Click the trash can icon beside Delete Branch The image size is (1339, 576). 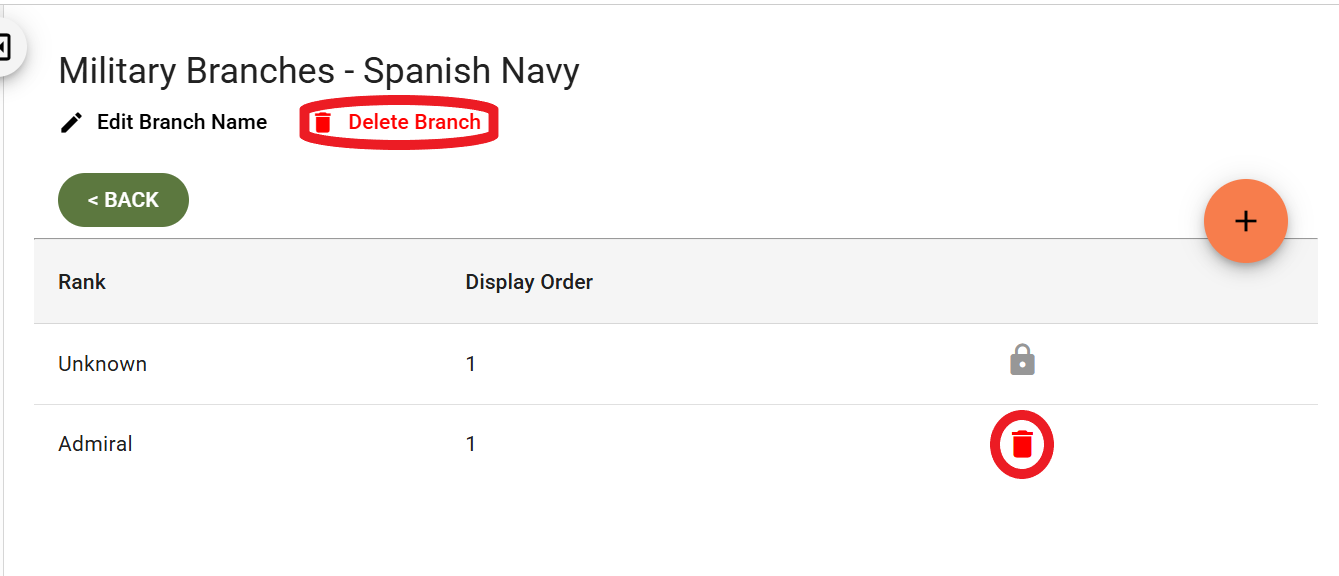[x=322, y=123]
